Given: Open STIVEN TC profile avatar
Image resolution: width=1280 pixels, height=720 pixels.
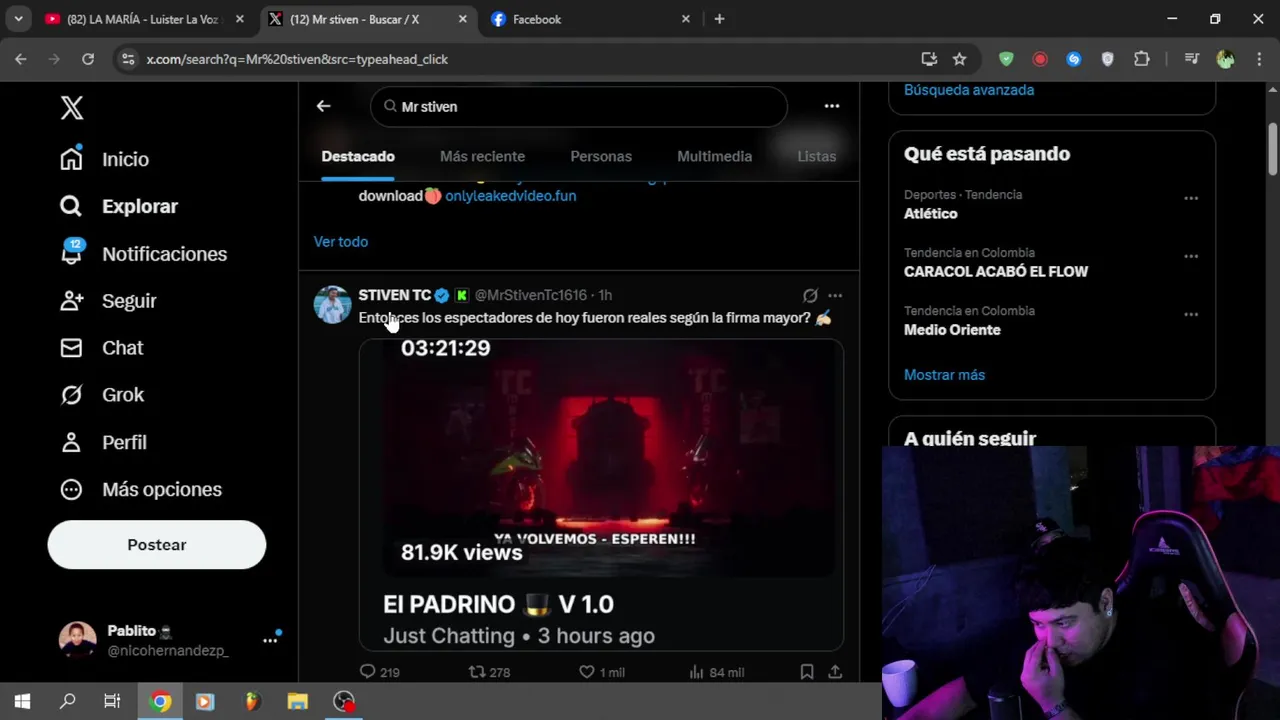Looking at the screenshot, I should (332, 304).
